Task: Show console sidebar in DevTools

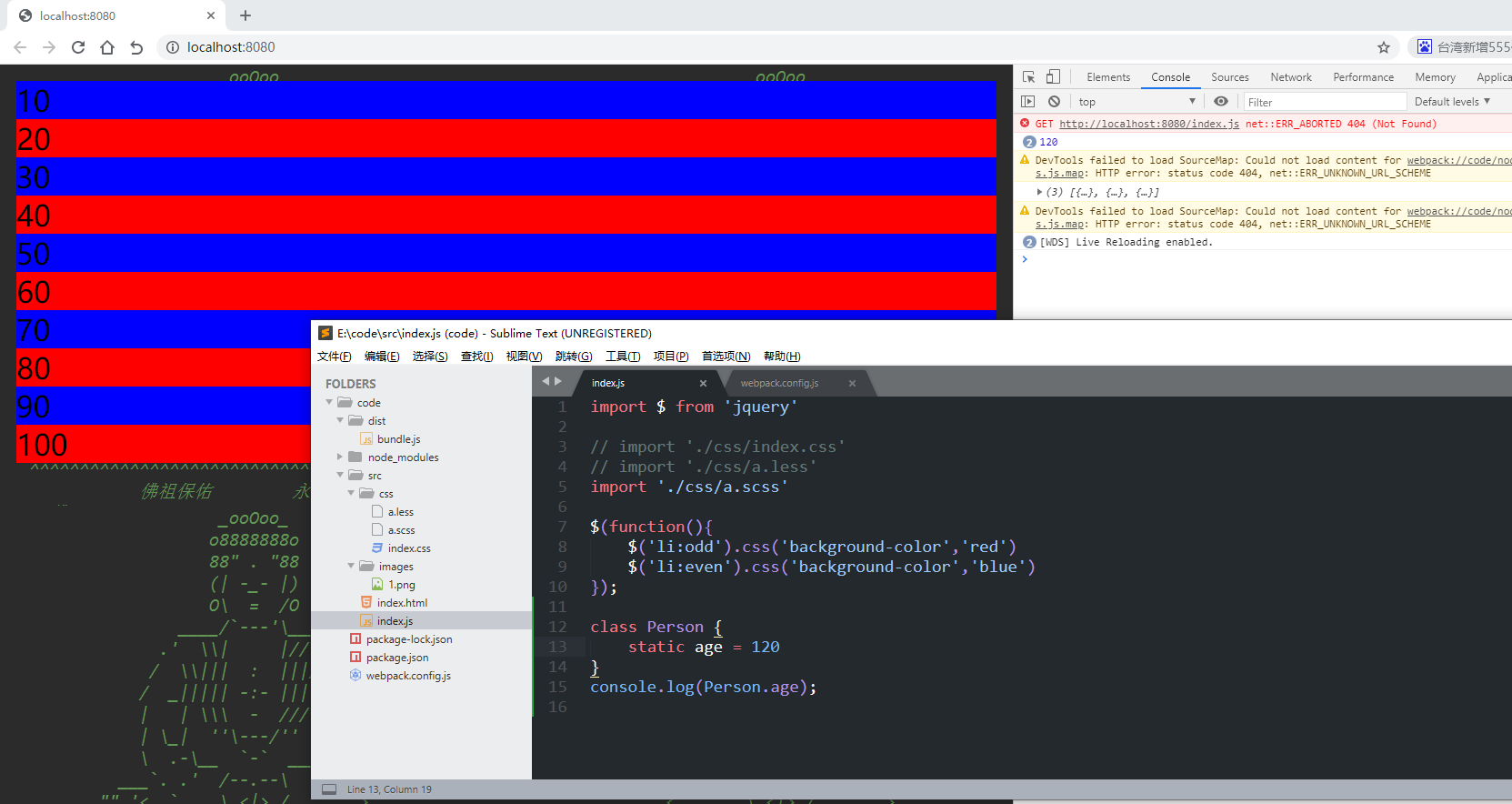Action: 1028,102
